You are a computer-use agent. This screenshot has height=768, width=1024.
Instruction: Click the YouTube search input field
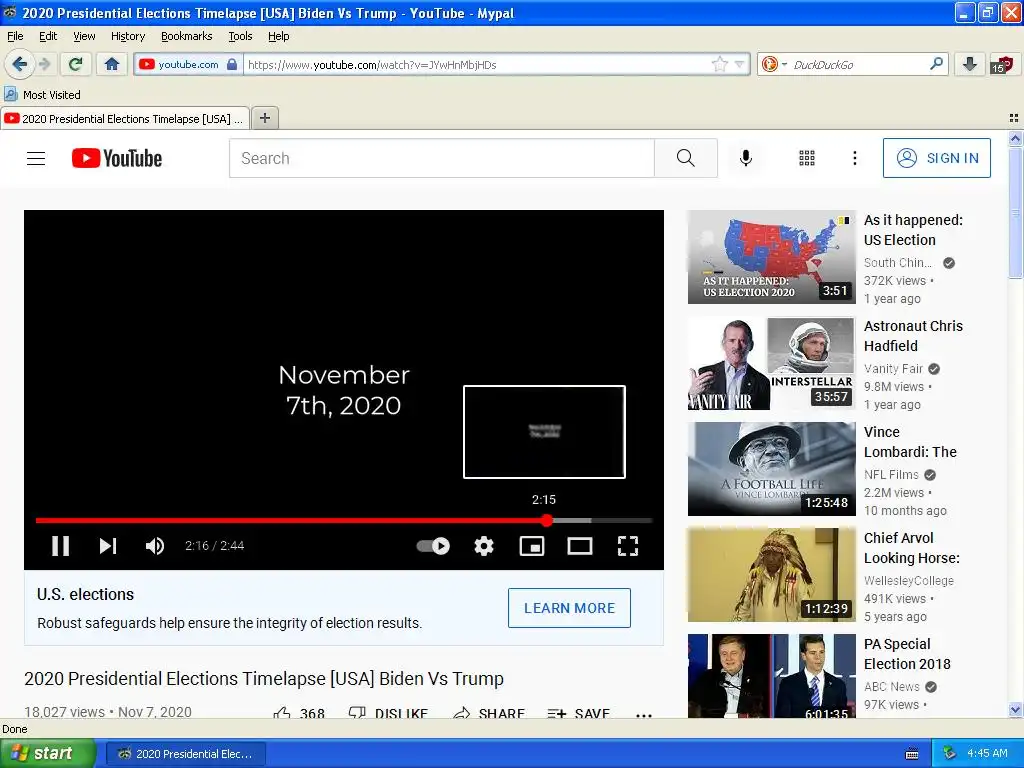pos(441,158)
